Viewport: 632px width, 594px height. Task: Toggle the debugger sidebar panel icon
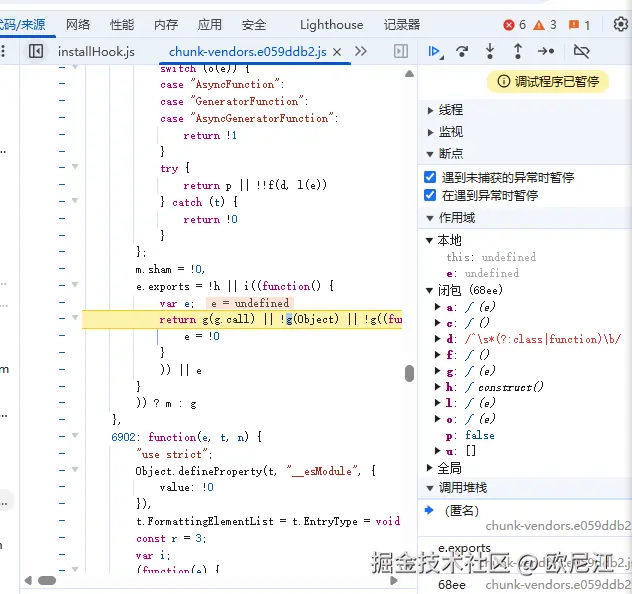pos(401,51)
